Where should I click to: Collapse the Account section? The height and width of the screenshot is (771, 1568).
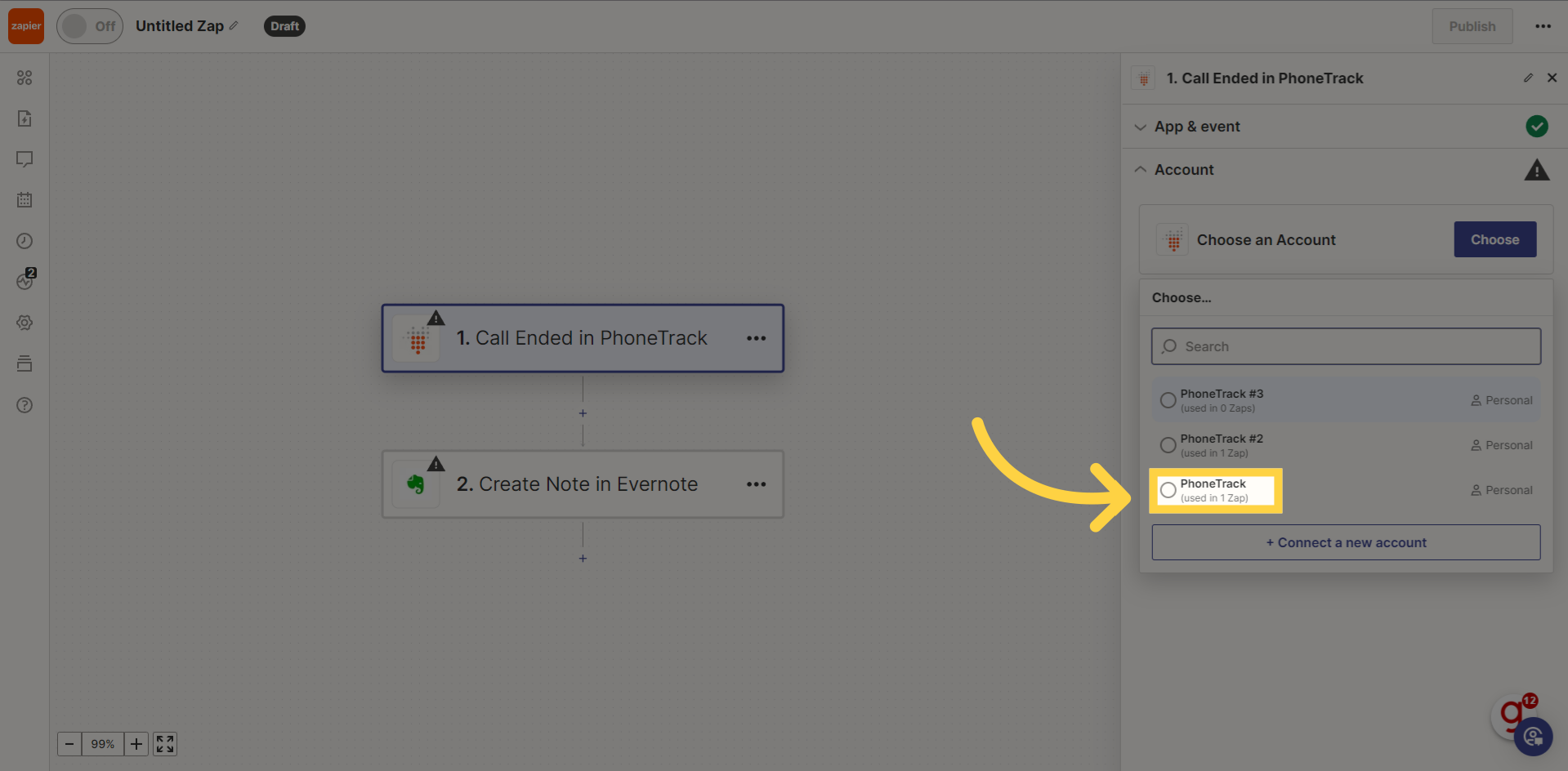pos(1344,170)
